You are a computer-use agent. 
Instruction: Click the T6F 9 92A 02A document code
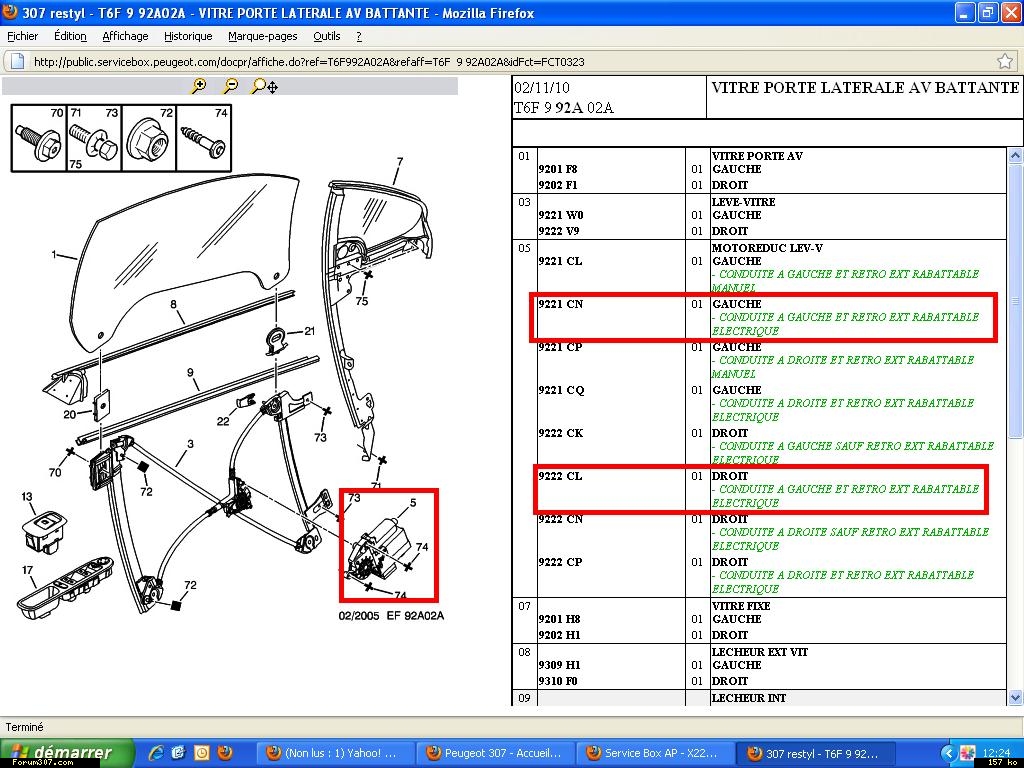point(564,108)
